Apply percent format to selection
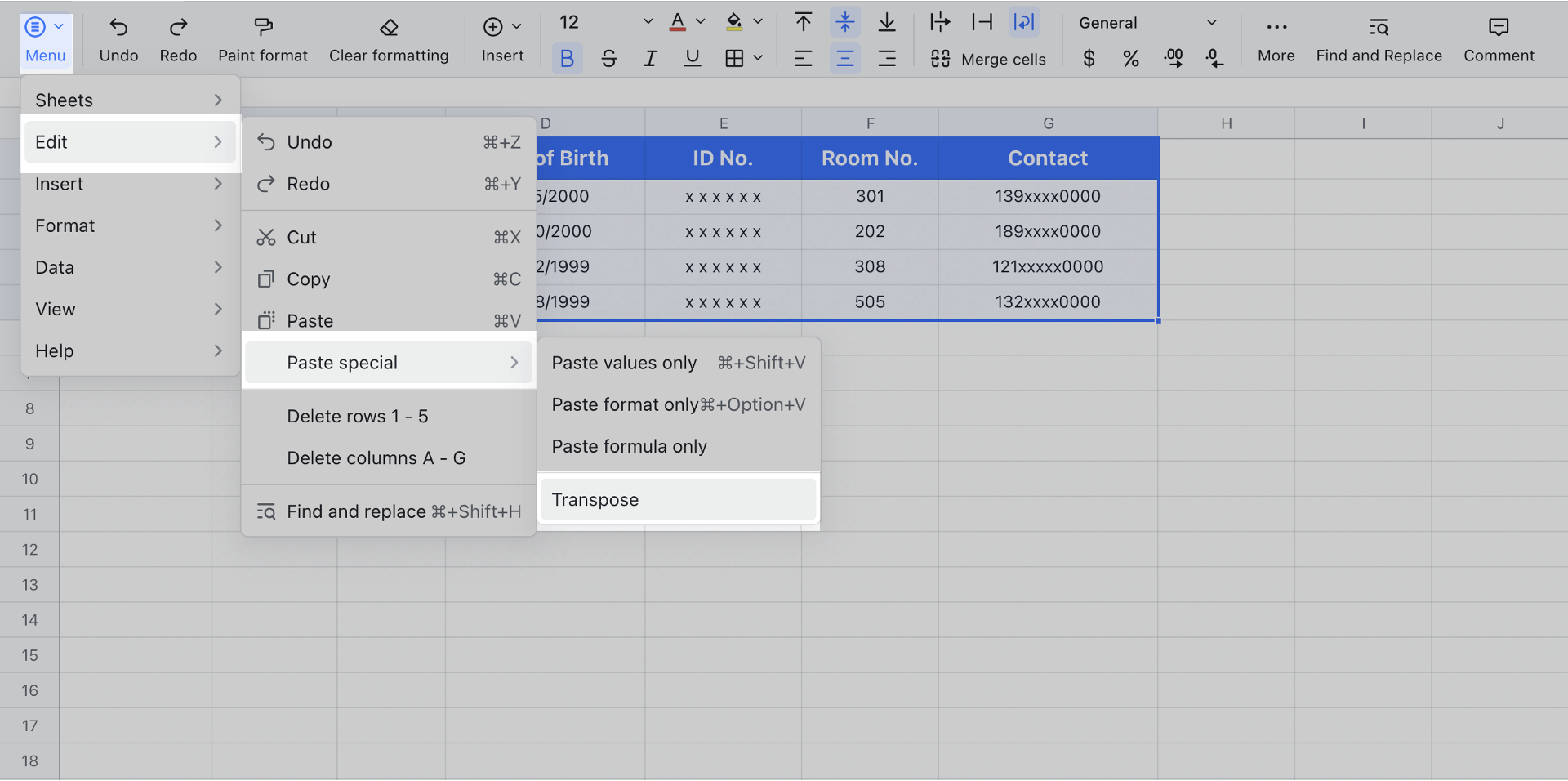Screen dimensions: 1568x781 click(x=1131, y=57)
